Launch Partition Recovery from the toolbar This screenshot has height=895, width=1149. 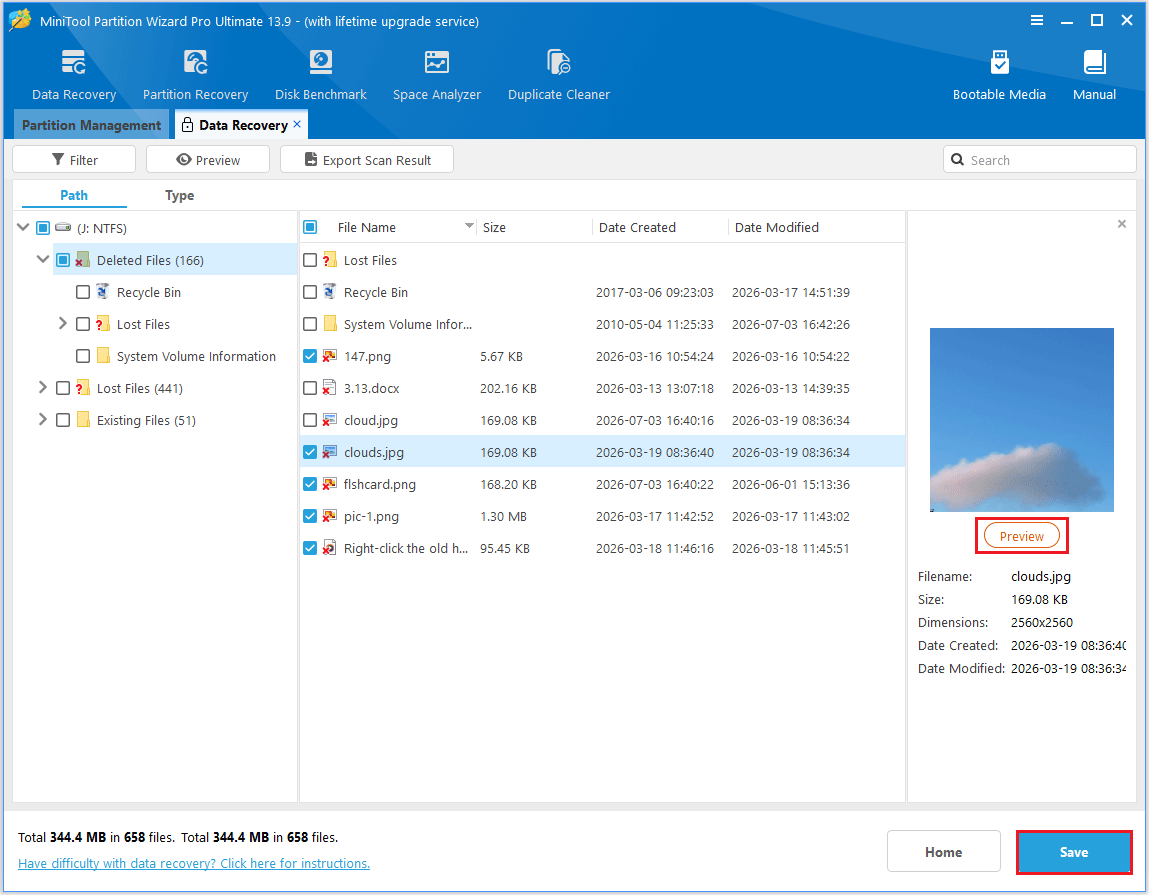click(195, 63)
